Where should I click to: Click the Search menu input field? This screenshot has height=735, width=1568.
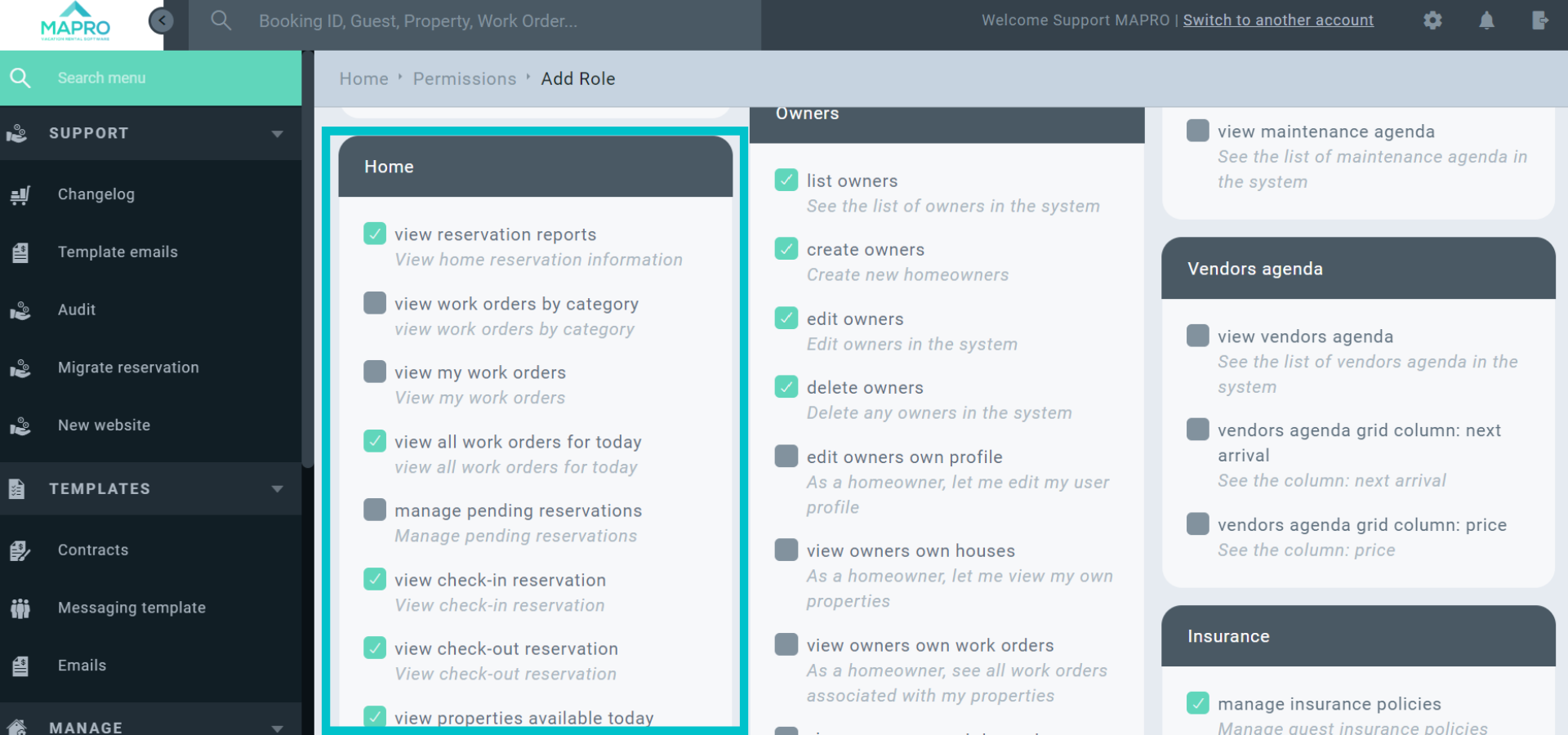click(x=163, y=78)
